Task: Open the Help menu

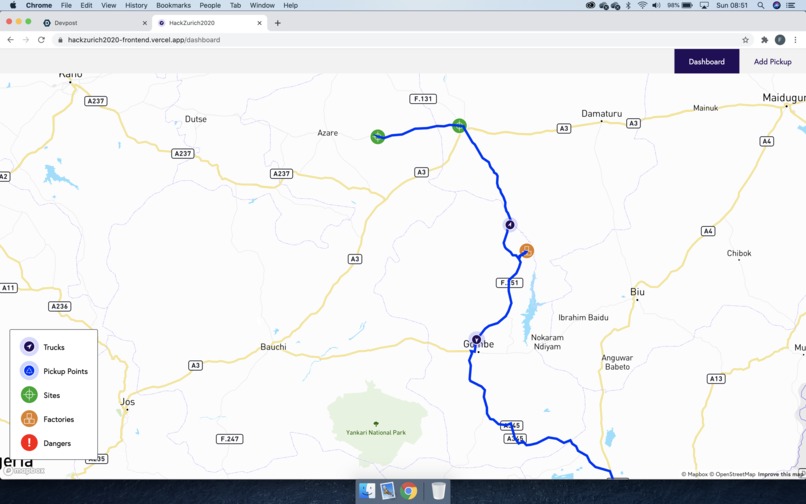Action: point(290,5)
